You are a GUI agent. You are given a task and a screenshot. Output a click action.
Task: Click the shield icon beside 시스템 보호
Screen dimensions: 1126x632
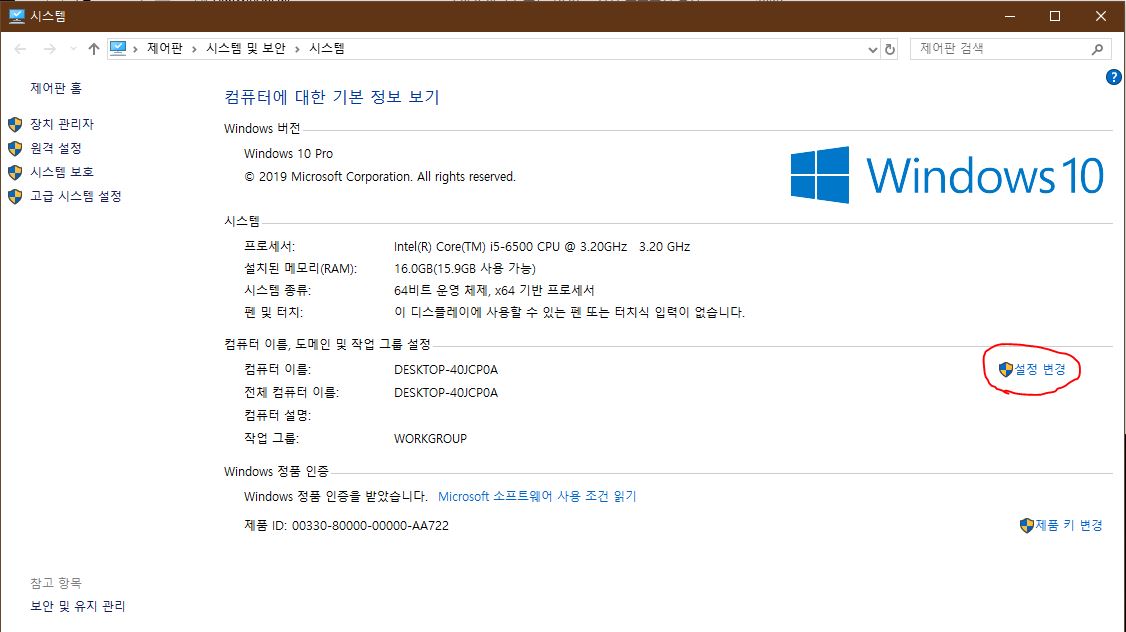pos(15,172)
